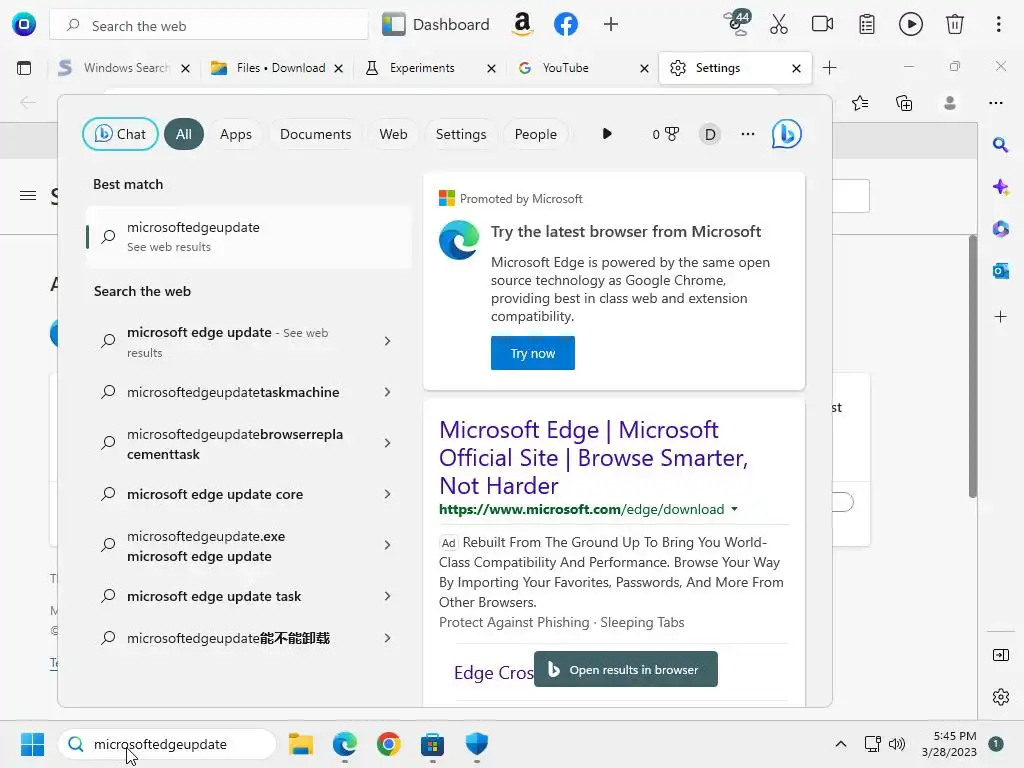Screen dimensions: 1024x768
Task: Open Microsoft 365 icon in Edge sidebar
Action: [1000, 229]
